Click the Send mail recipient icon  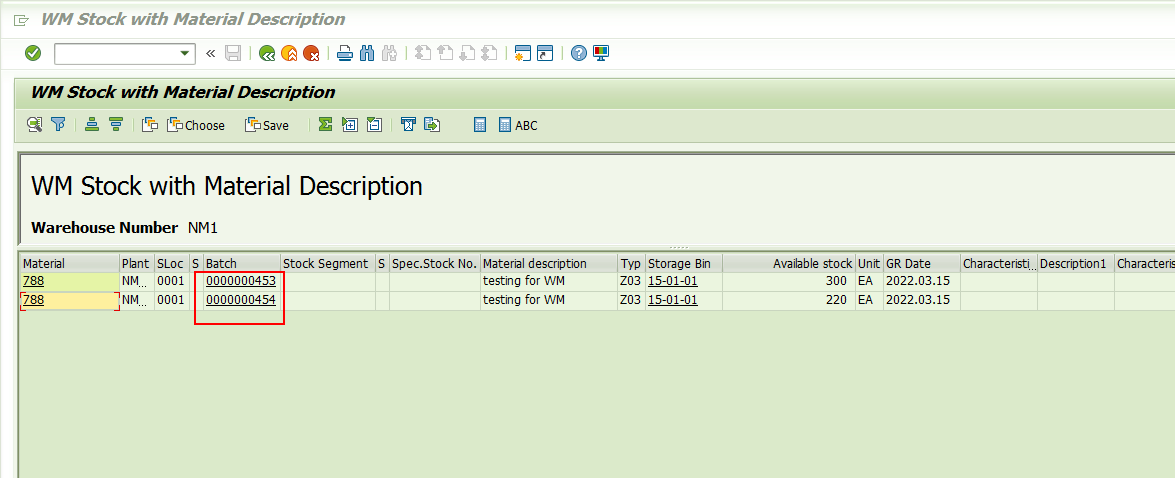tap(408, 125)
